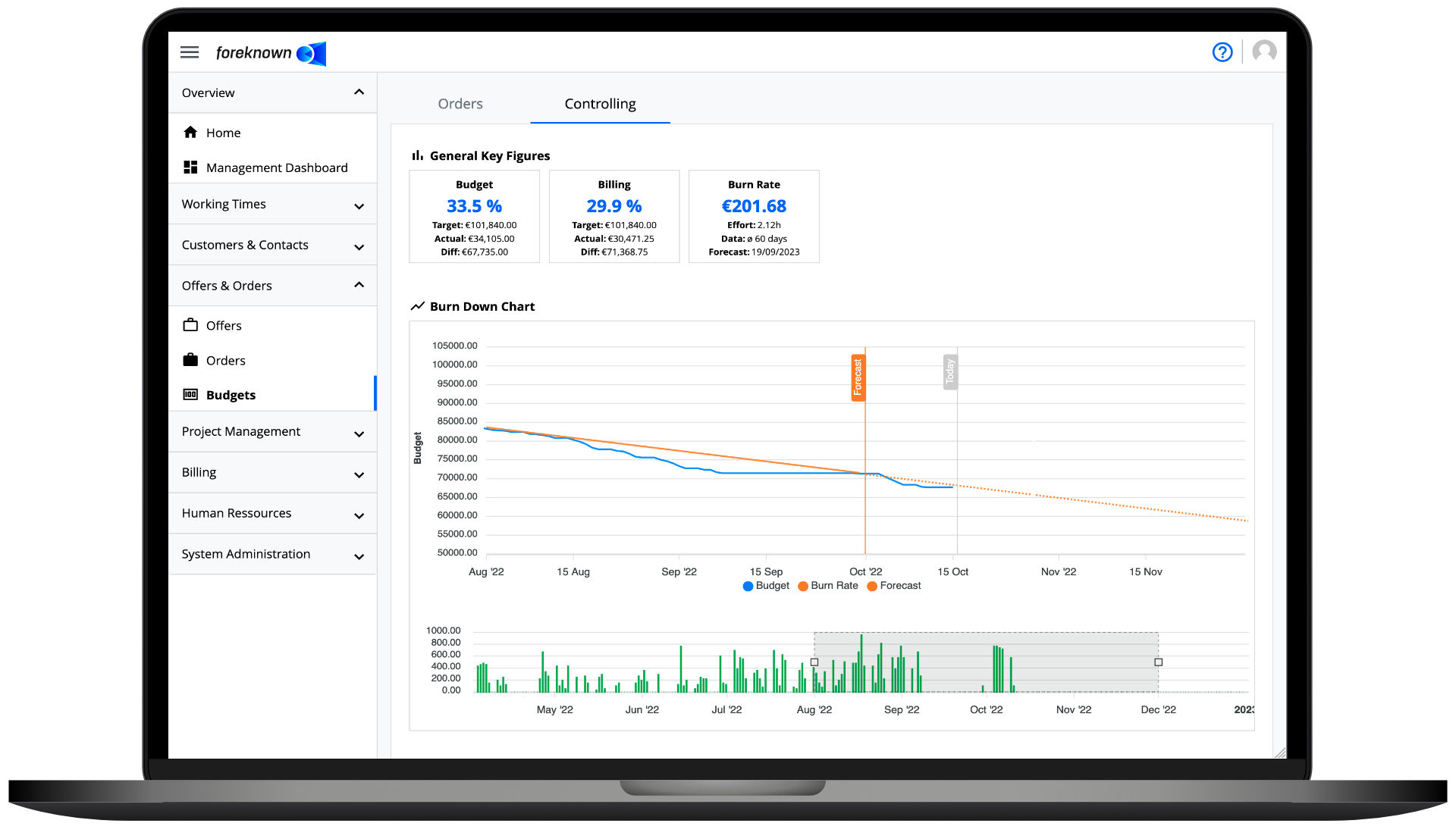Switch to the Orders tab

460,104
